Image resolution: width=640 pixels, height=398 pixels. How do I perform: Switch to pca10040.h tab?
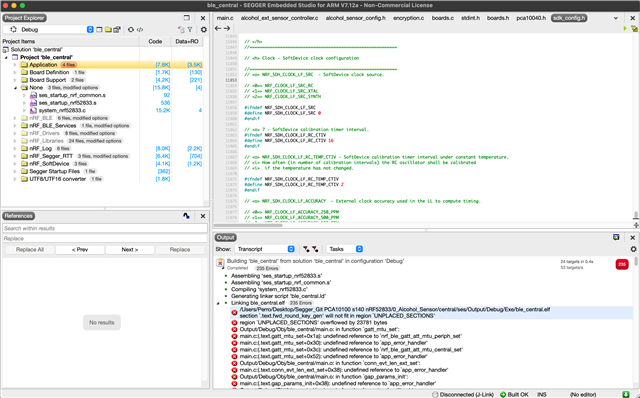(531, 18)
